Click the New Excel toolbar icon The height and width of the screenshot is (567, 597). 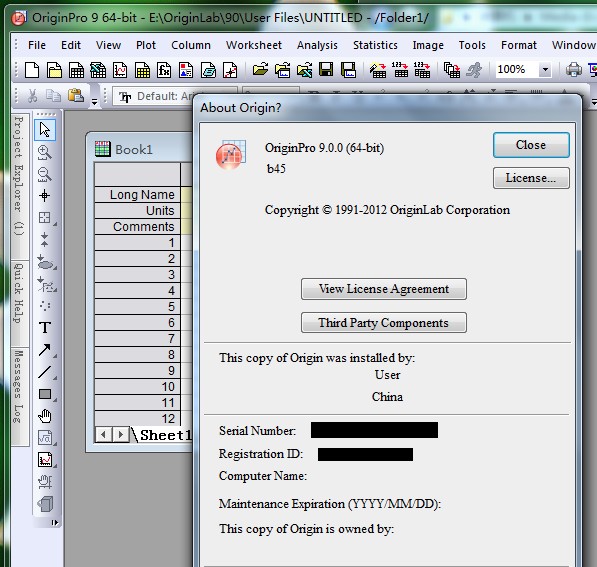98,70
